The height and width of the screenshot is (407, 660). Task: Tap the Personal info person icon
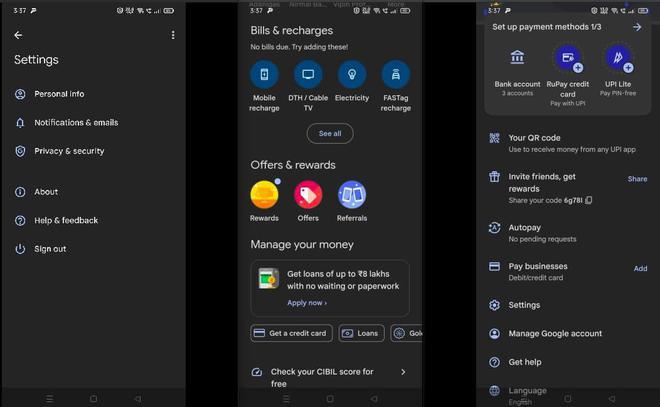(20, 94)
